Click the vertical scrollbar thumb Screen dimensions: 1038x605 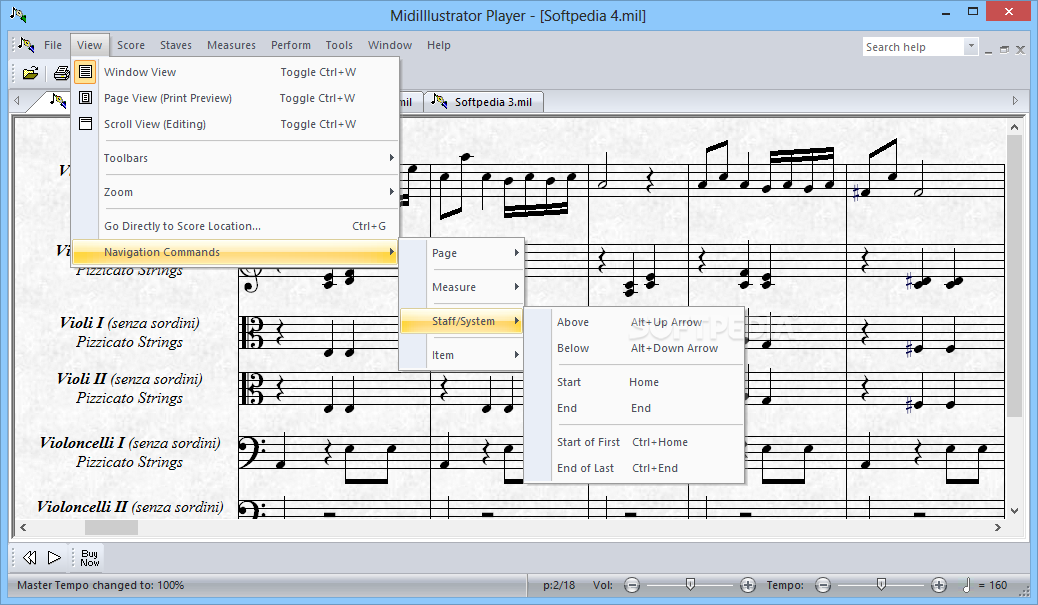coord(1014,276)
